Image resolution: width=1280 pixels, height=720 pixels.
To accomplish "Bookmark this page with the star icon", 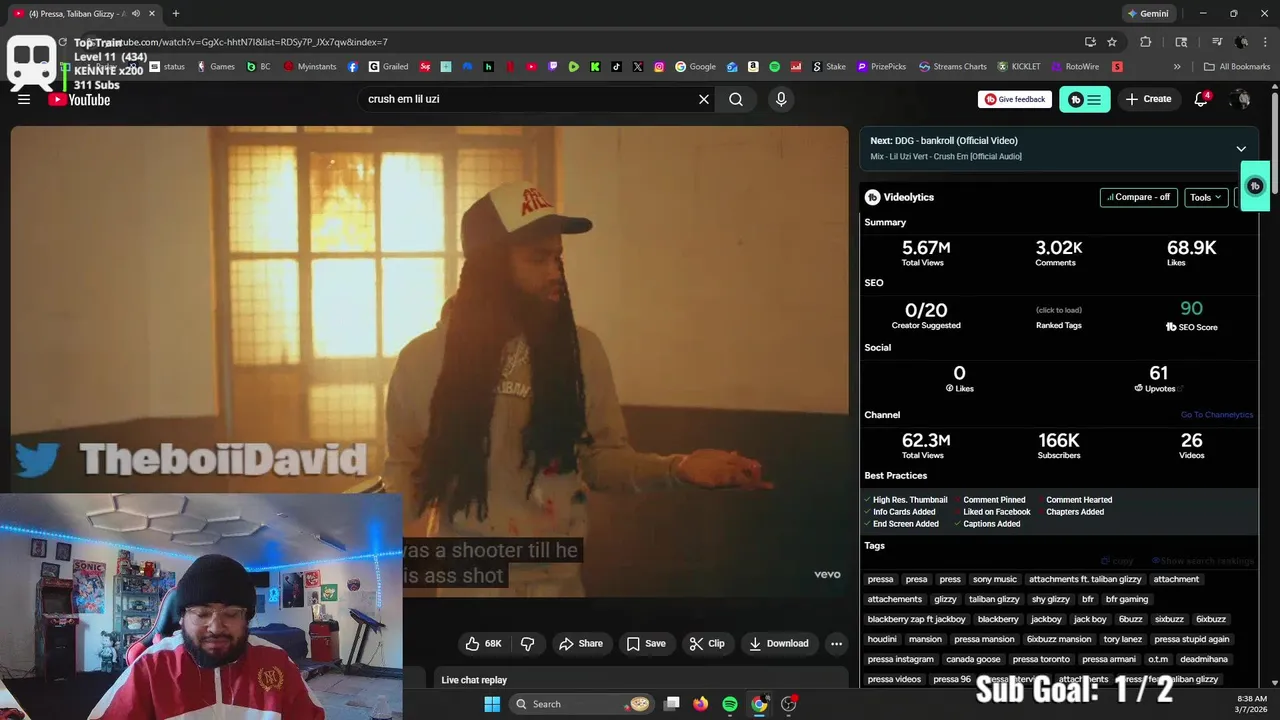I will (x=1112, y=42).
